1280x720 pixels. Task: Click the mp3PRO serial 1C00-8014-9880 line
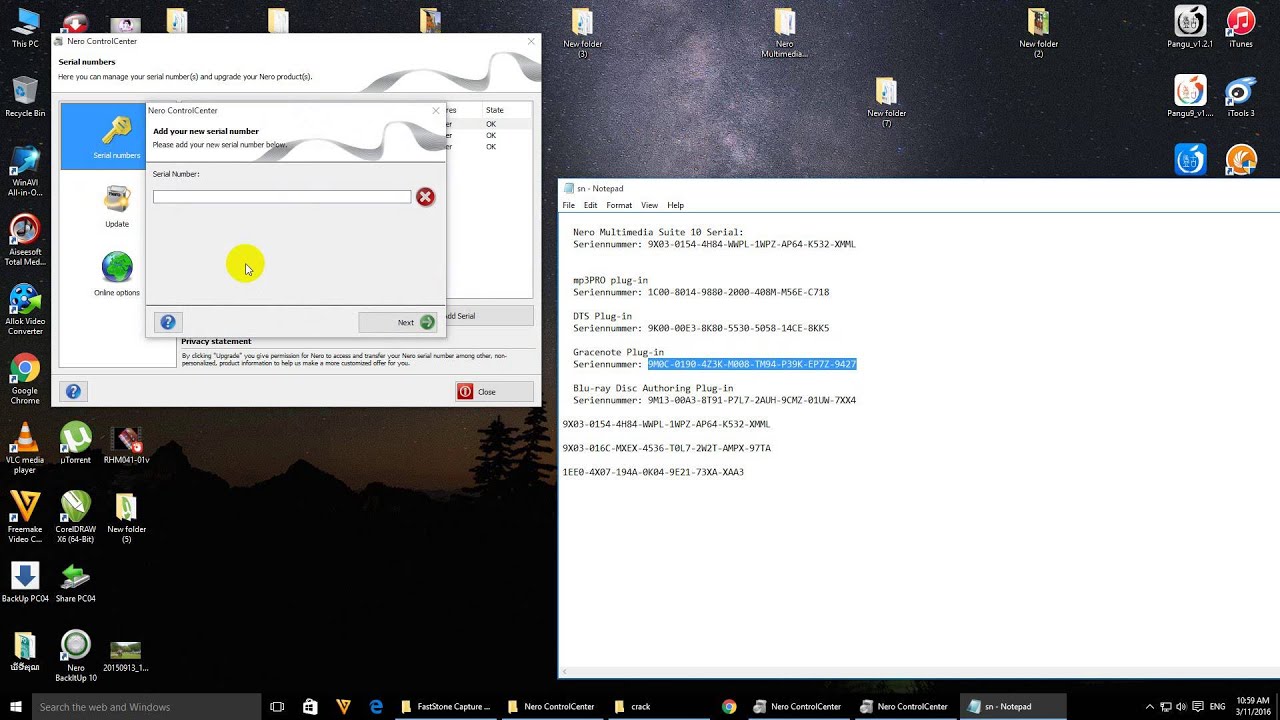(x=701, y=292)
